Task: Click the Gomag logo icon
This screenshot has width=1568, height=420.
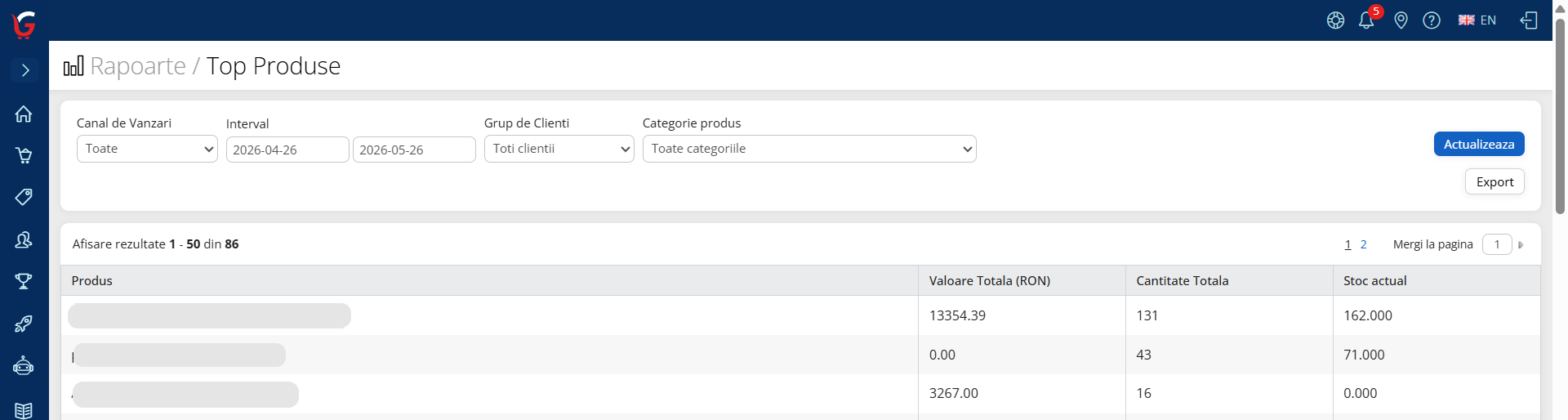Action: (x=24, y=25)
